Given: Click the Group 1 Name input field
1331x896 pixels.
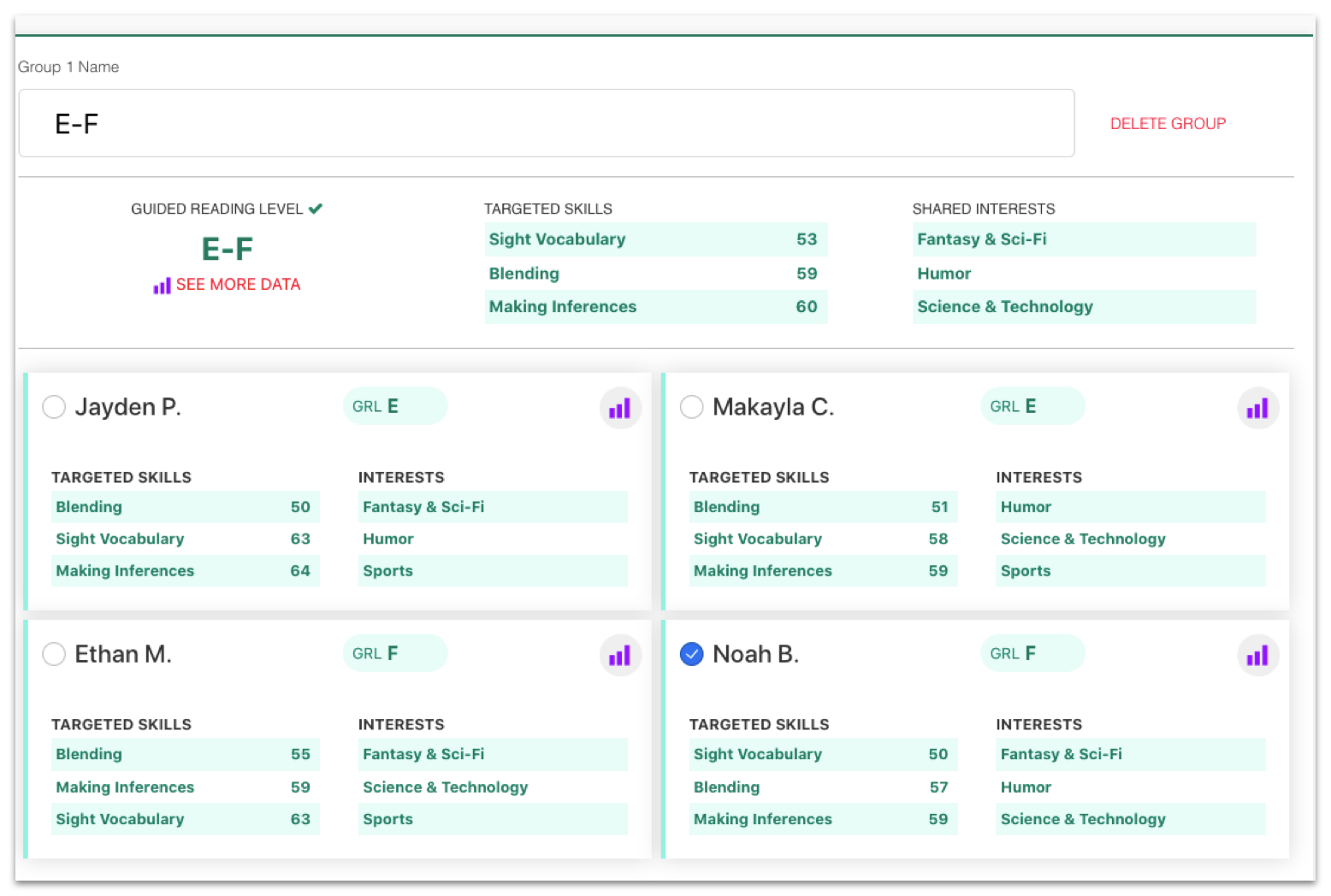Looking at the screenshot, I should [x=546, y=124].
